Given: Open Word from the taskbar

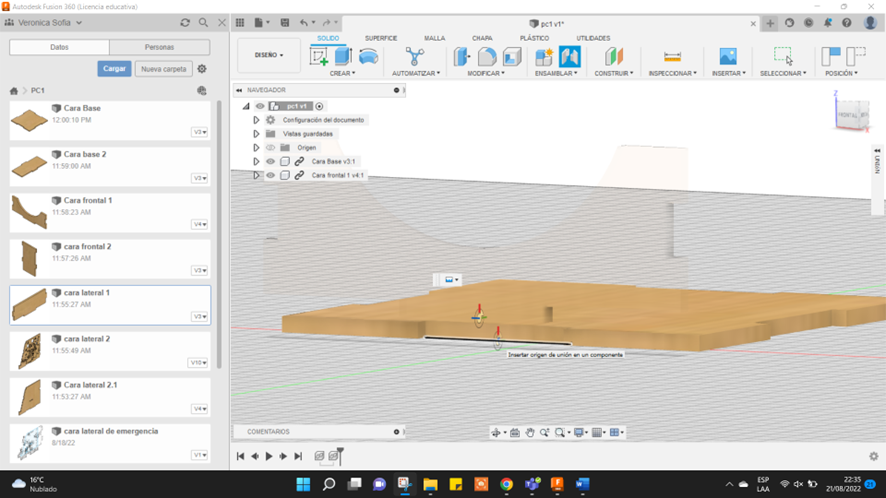Looking at the screenshot, I should pos(582,484).
